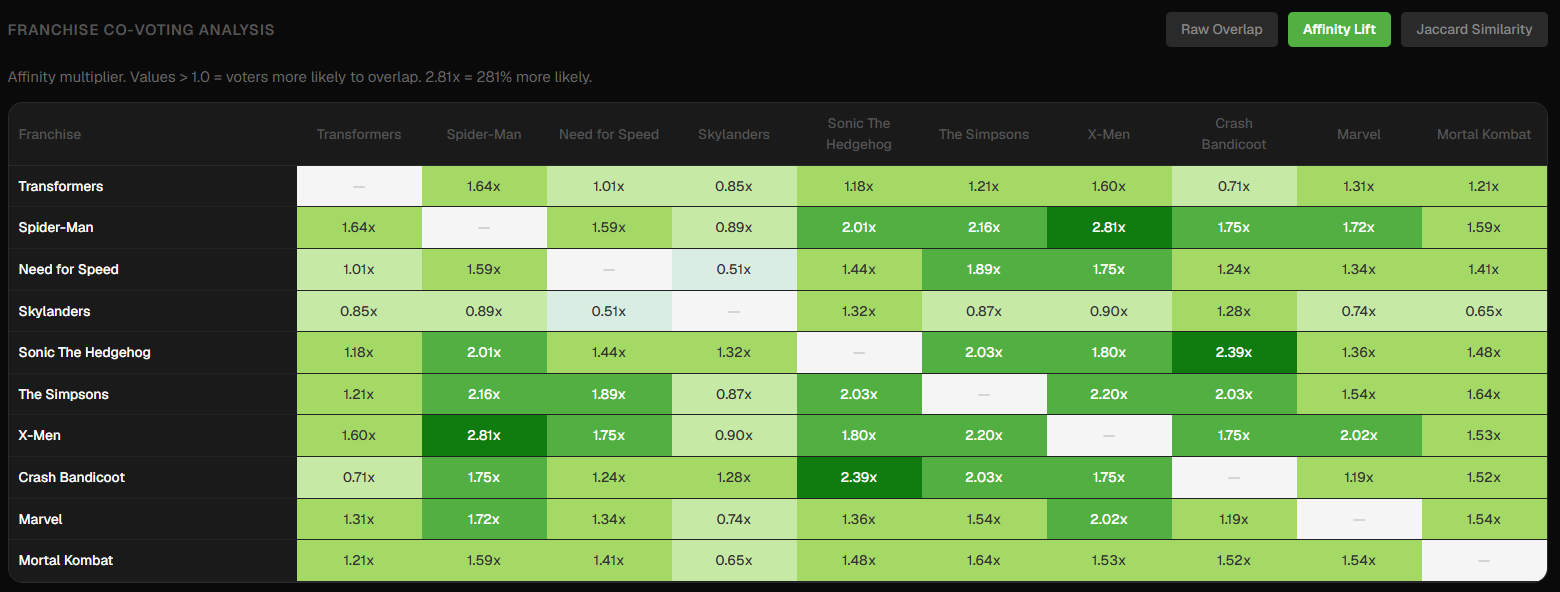This screenshot has height=592, width=1560.
Task: Click the Skylanders column header
Action: [734, 134]
